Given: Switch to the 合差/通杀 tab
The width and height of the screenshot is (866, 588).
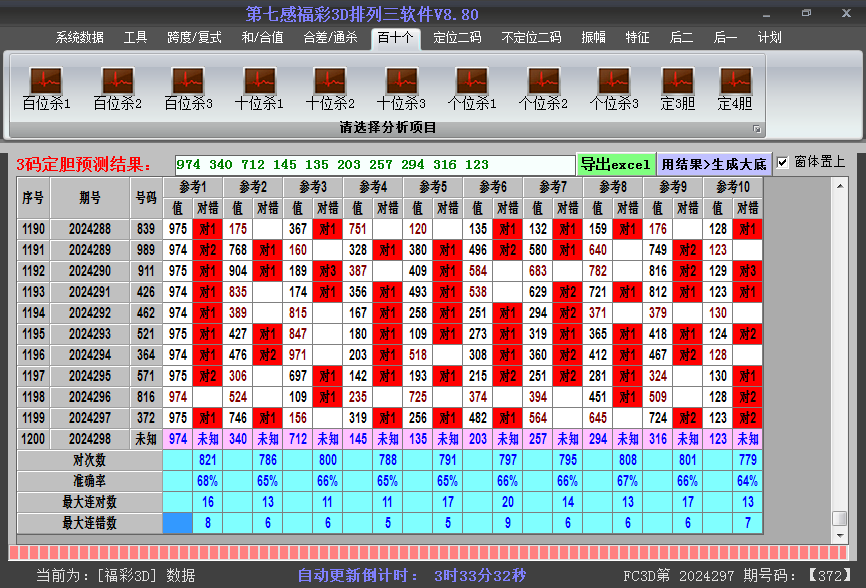Looking at the screenshot, I should point(330,38).
